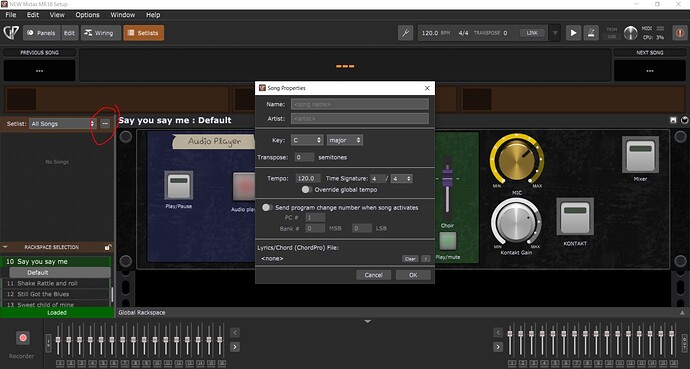Open the setlist options button with three dots
This screenshot has width=690, height=369.
point(105,124)
